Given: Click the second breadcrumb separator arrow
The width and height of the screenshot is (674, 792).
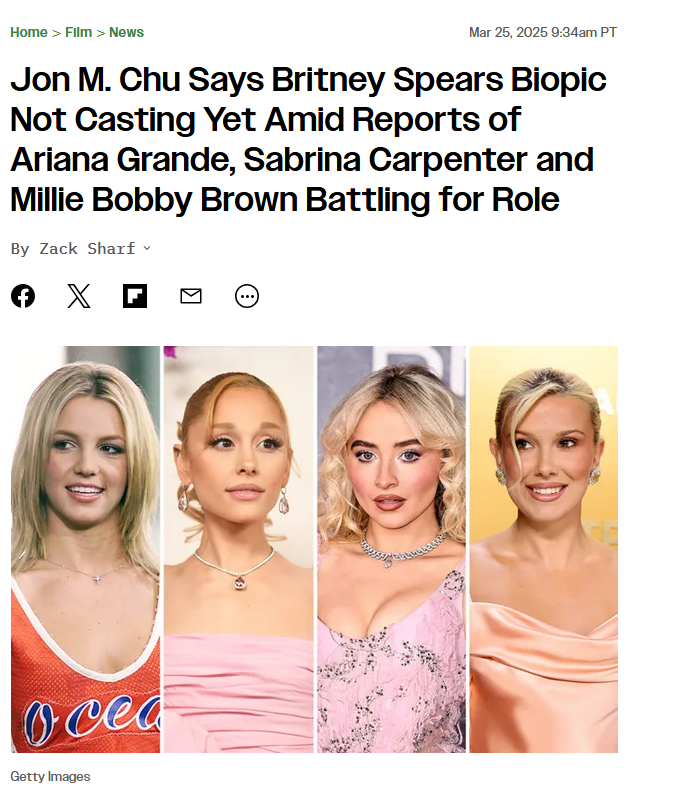Looking at the screenshot, I should [101, 33].
